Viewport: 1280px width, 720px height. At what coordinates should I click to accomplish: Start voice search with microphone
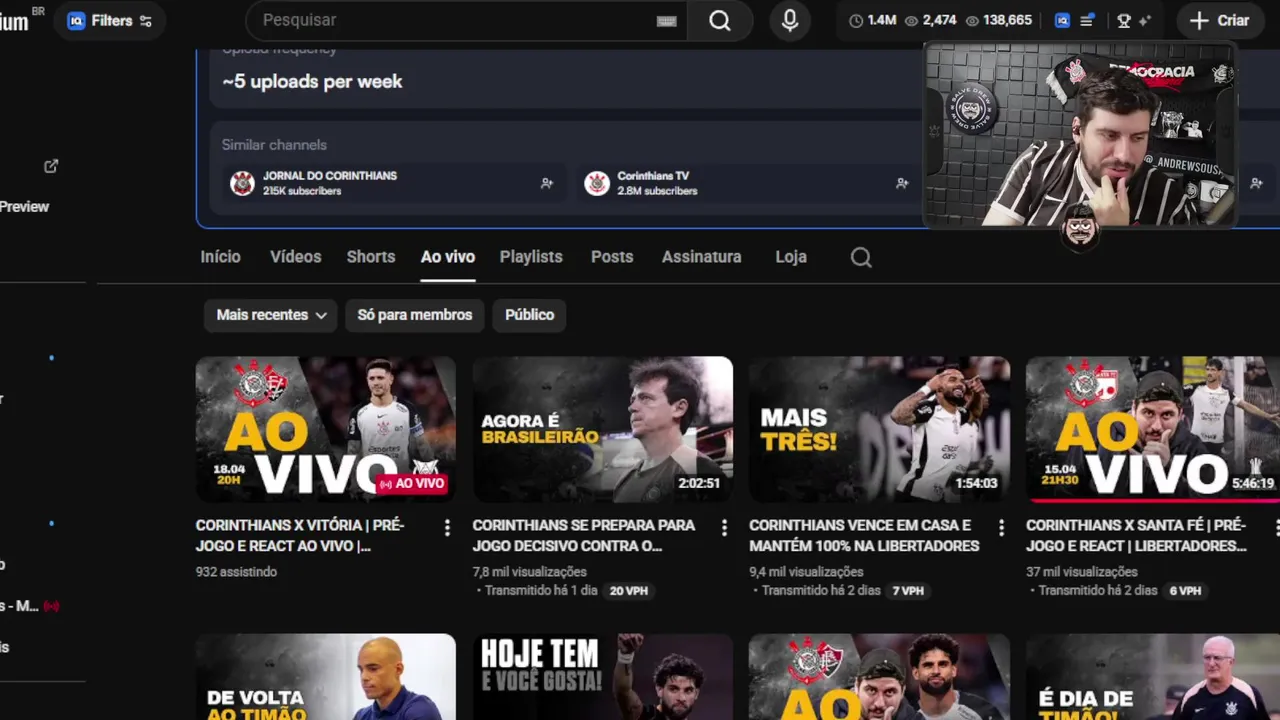pos(790,20)
